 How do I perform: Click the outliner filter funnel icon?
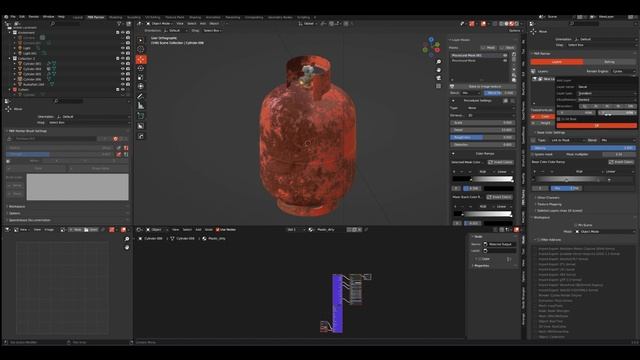pos(119,24)
